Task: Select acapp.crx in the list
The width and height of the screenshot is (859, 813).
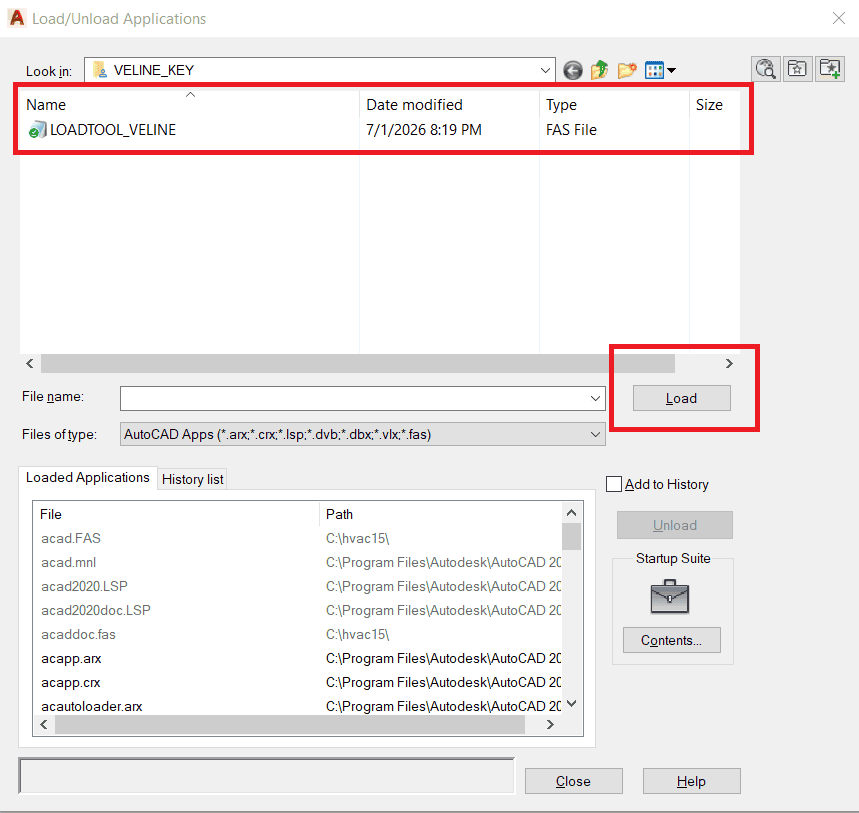Action: tap(71, 683)
